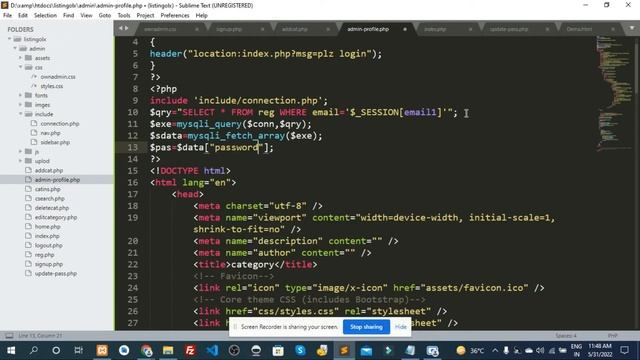Viewport: 640px width, 360px height.
Task: Open XAMPP from taskbar
Action: point(102,351)
